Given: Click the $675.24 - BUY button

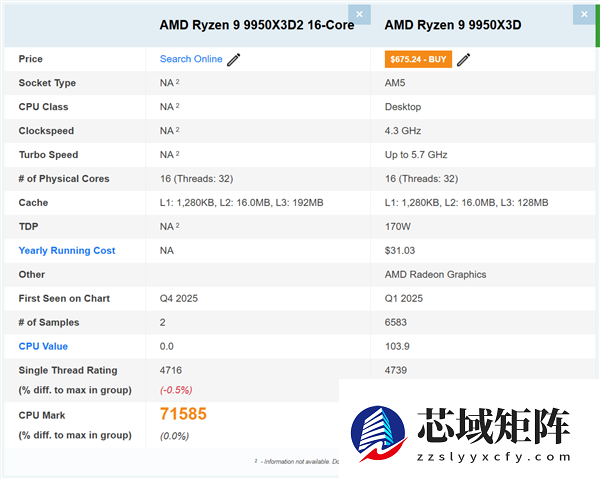Looking at the screenshot, I should coord(418,59).
